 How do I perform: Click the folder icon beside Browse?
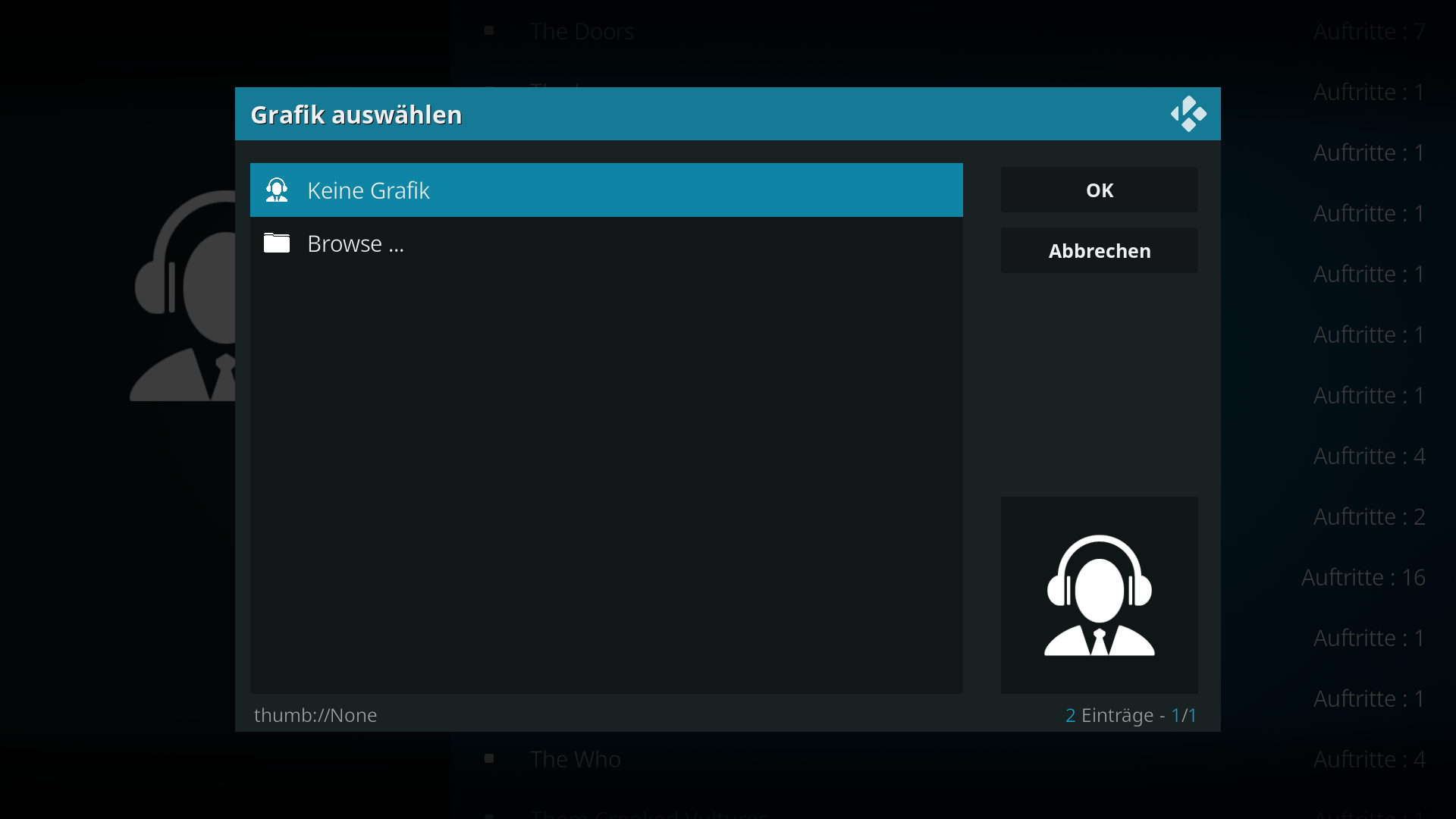pyautogui.click(x=277, y=243)
